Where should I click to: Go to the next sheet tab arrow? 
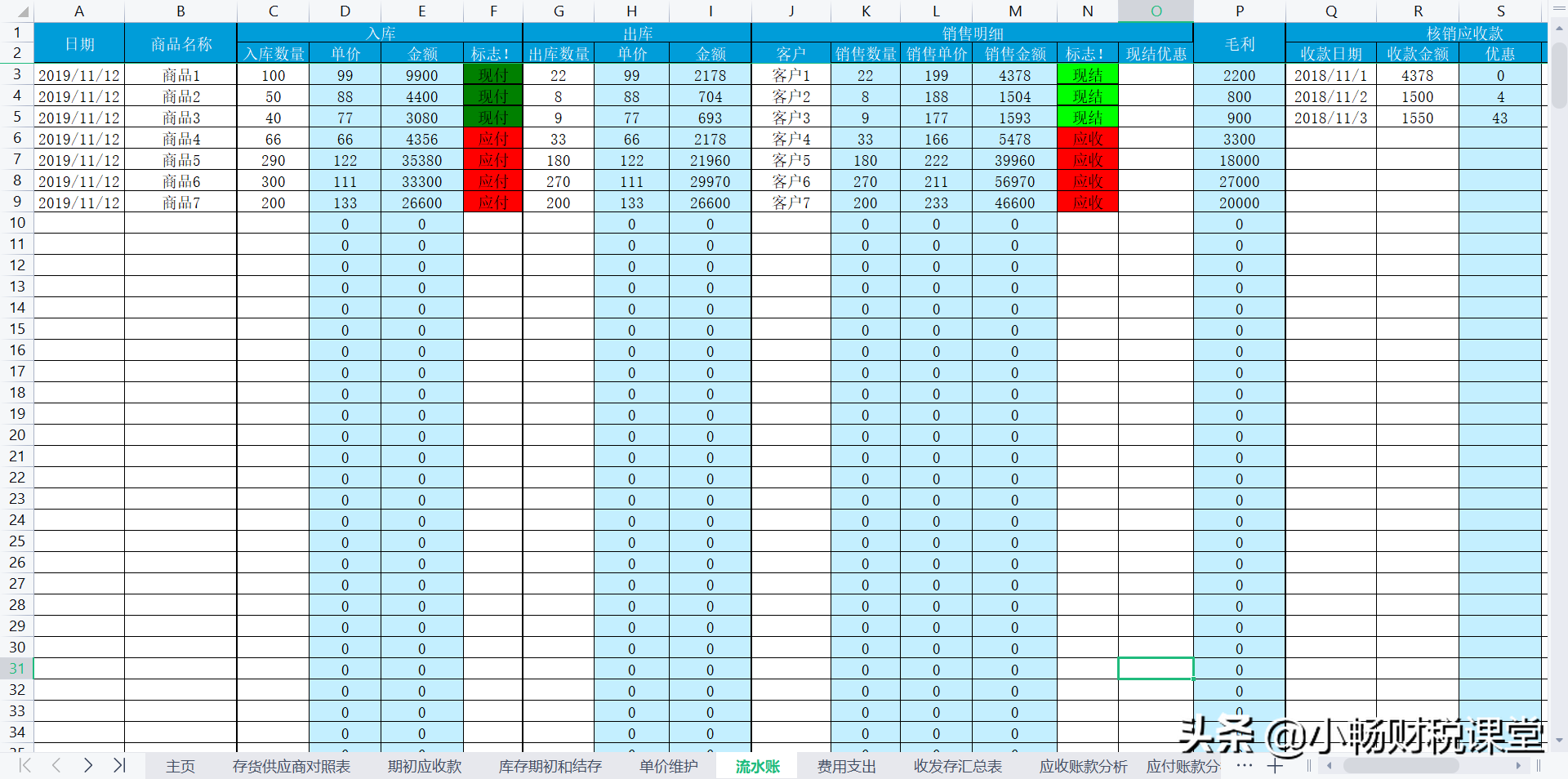pyautogui.click(x=88, y=766)
